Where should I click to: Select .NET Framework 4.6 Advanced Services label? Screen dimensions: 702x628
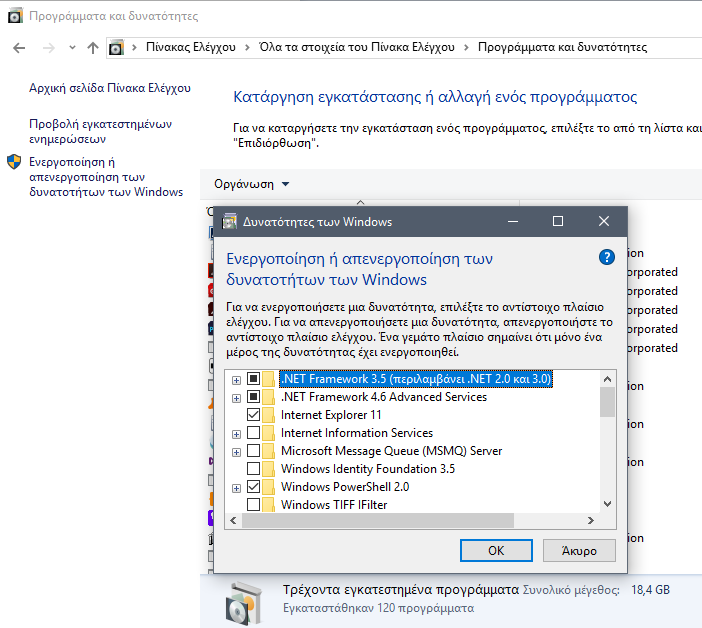384,397
